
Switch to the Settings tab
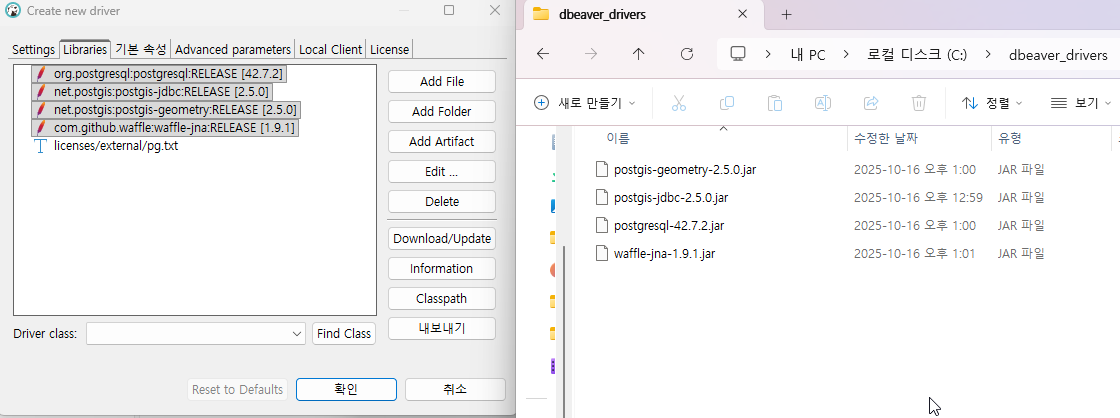(34, 49)
